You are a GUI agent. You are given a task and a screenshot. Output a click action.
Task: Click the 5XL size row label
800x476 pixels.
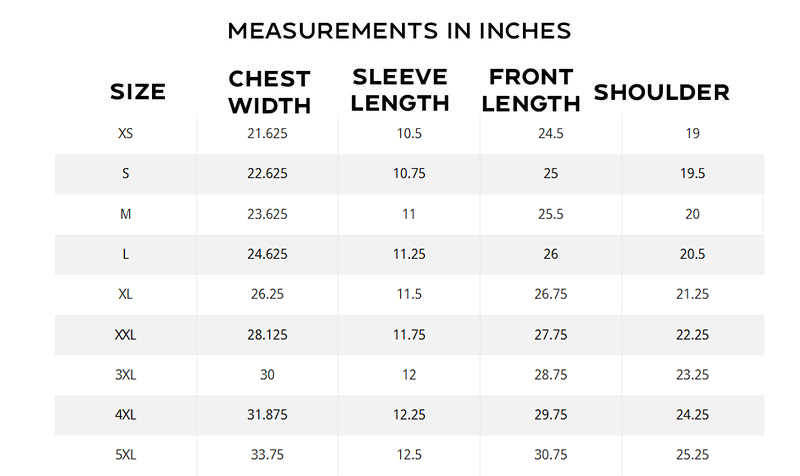125,455
